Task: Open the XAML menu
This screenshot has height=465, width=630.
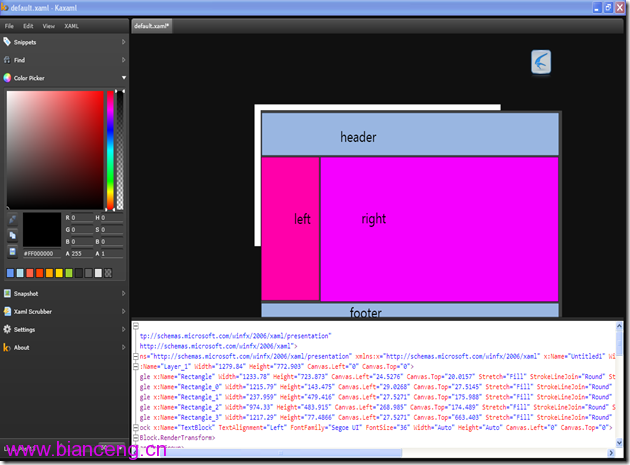Action: click(72, 26)
